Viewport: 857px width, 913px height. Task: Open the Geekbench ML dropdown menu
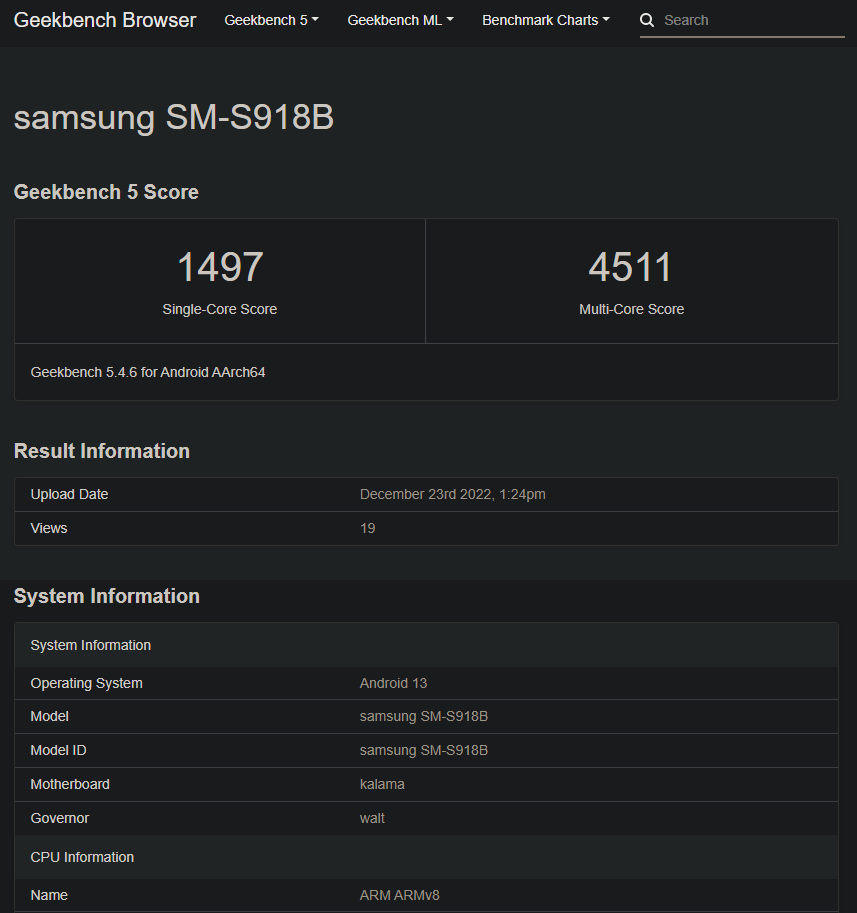400,19
